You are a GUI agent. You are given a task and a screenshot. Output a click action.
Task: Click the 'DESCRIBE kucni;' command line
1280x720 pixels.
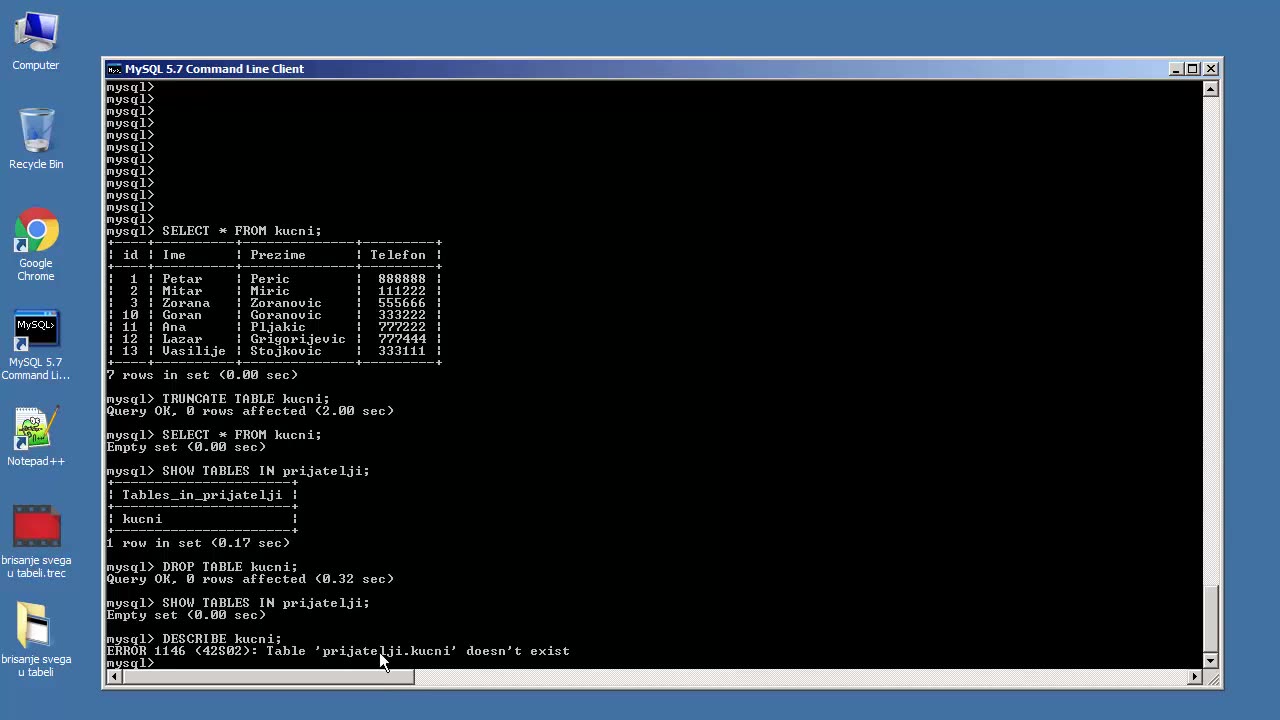coord(194,639)
